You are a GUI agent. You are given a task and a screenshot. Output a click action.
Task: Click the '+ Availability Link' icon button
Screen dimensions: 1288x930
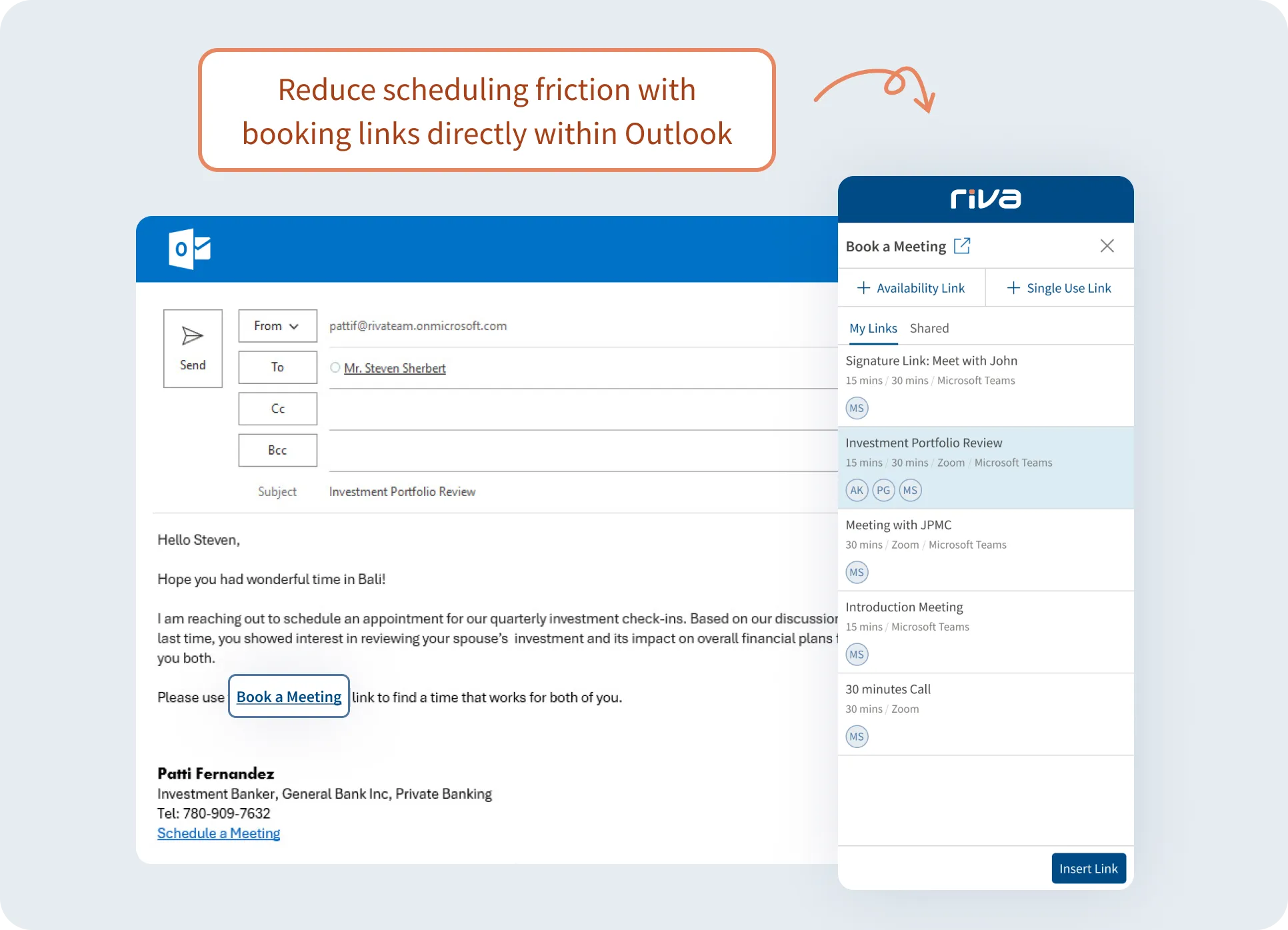pyautogui.click(x=911, y=288)
